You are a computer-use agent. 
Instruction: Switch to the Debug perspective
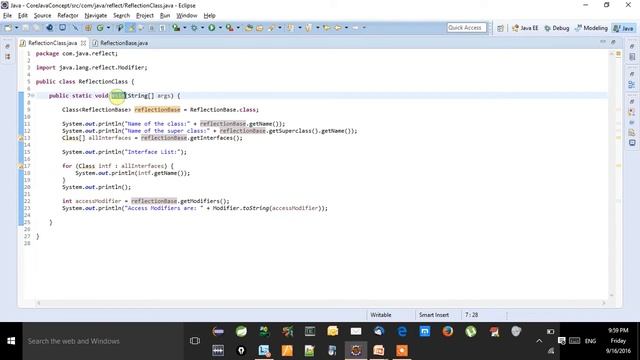557,28
